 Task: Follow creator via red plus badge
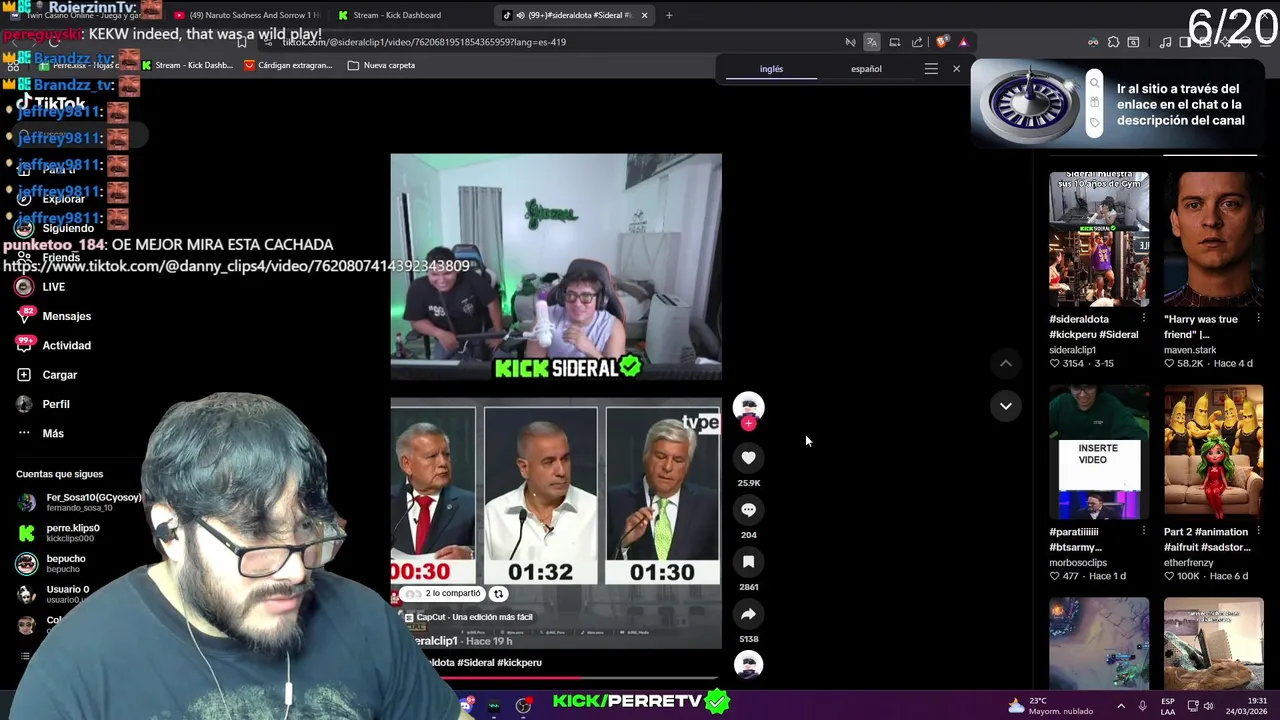[x=748, y=423]
